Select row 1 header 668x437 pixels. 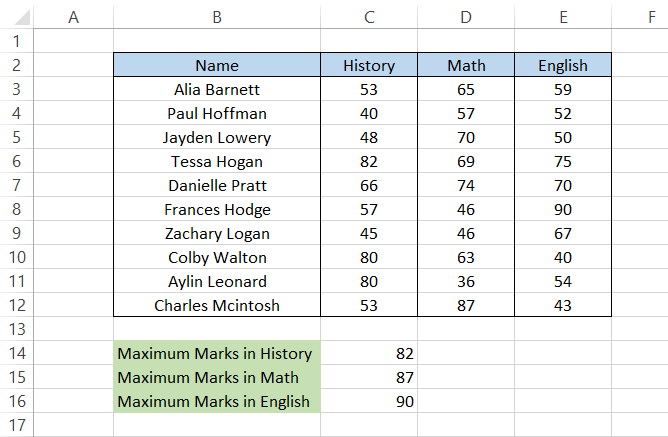(x=17, y=41)
